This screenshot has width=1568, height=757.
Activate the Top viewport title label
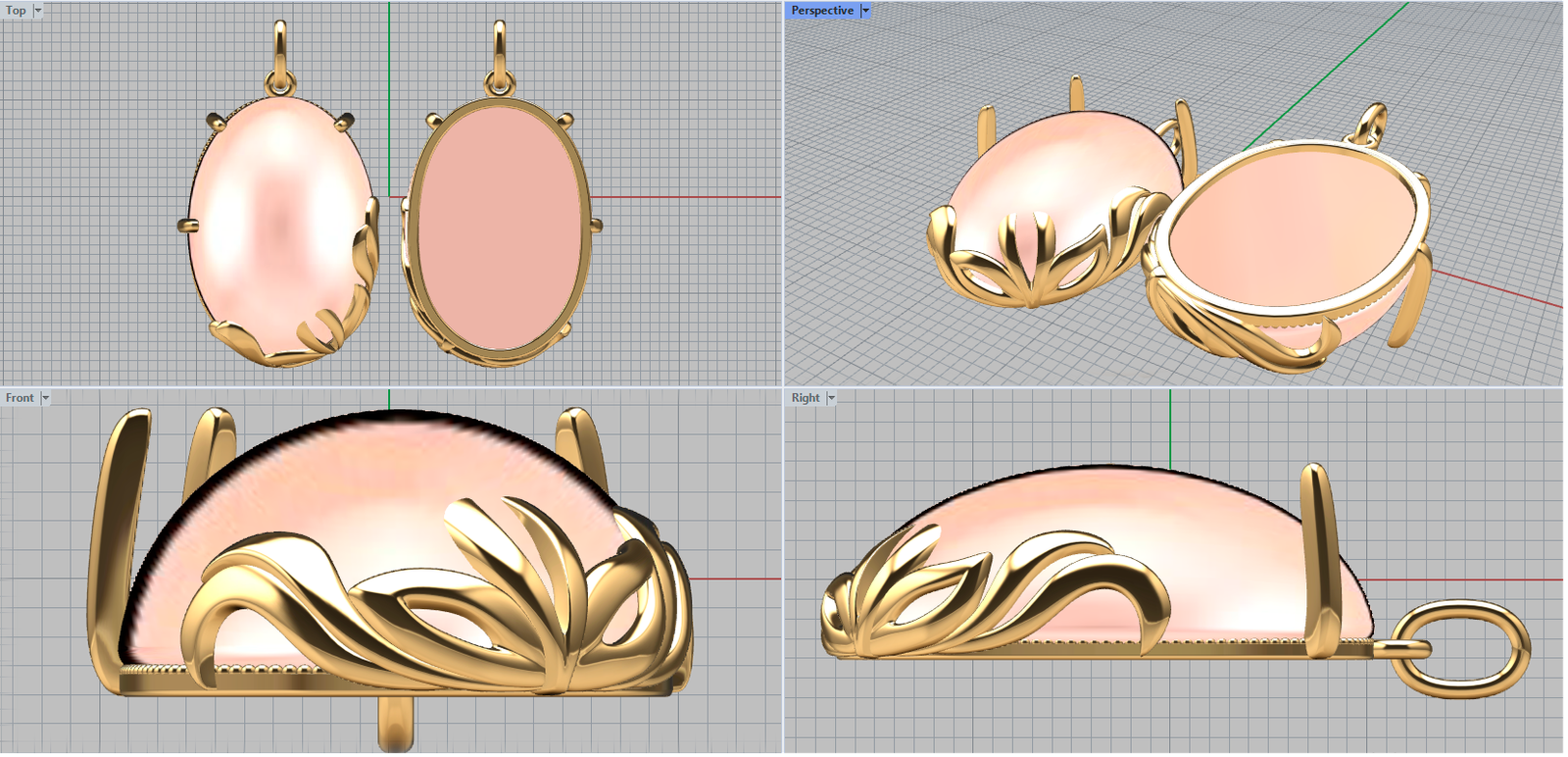[x=16, y=11]
